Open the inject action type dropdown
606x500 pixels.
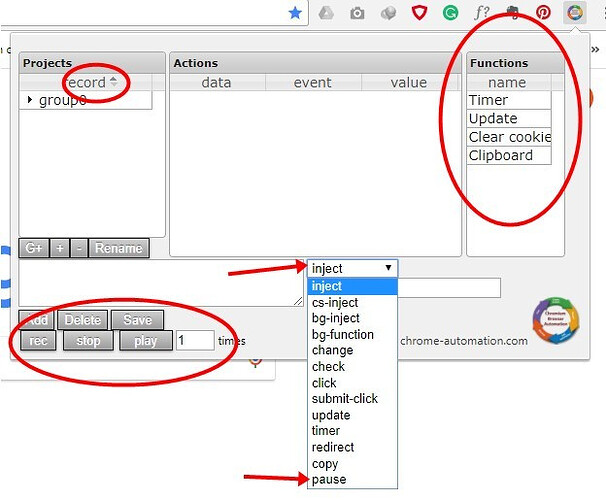point(352,268)
